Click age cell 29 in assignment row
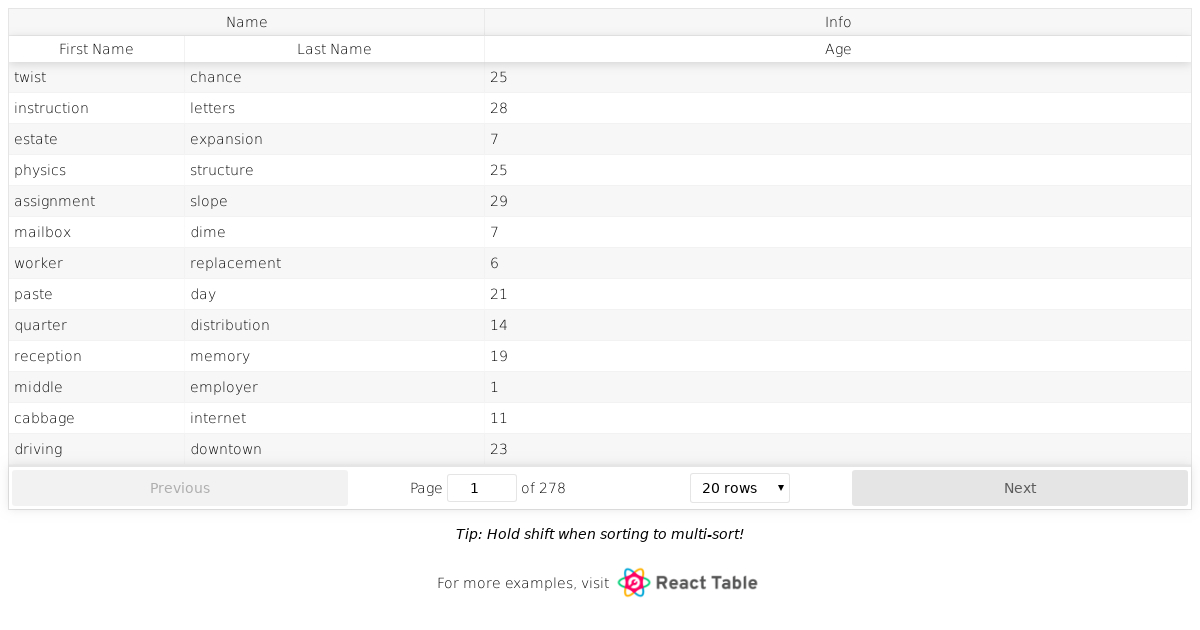 (499, 201)
